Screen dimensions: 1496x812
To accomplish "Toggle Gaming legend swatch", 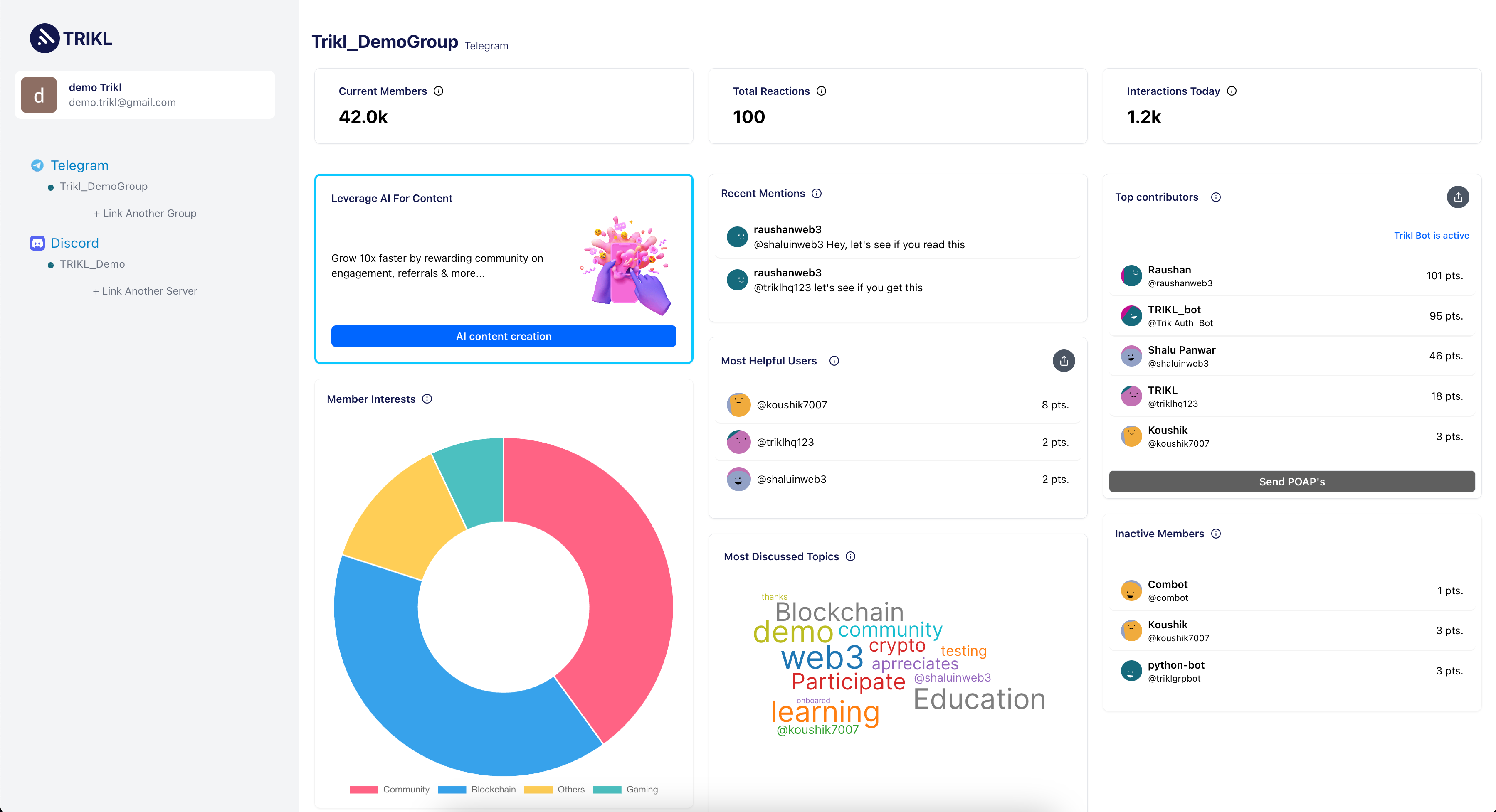I will click(x=607, y=790).
